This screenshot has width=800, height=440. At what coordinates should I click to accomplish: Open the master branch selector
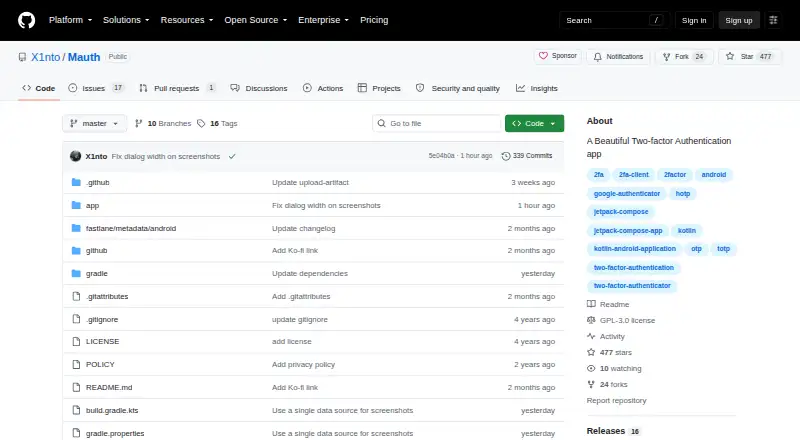coord(94,124)
